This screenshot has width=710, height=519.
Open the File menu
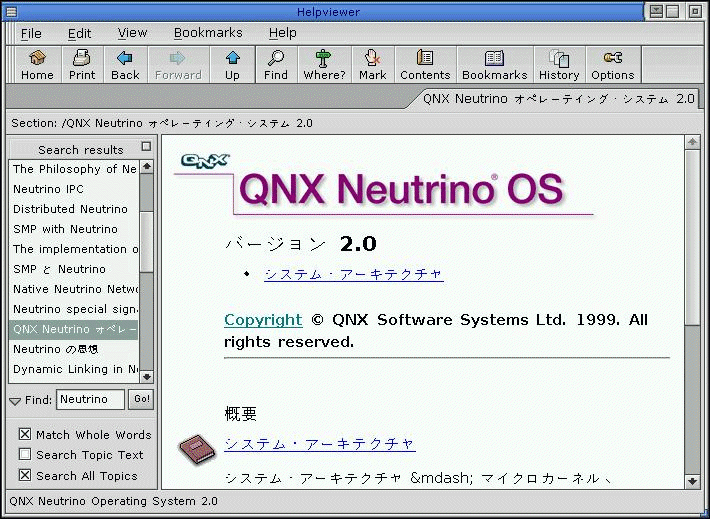[x=31, y=33]
